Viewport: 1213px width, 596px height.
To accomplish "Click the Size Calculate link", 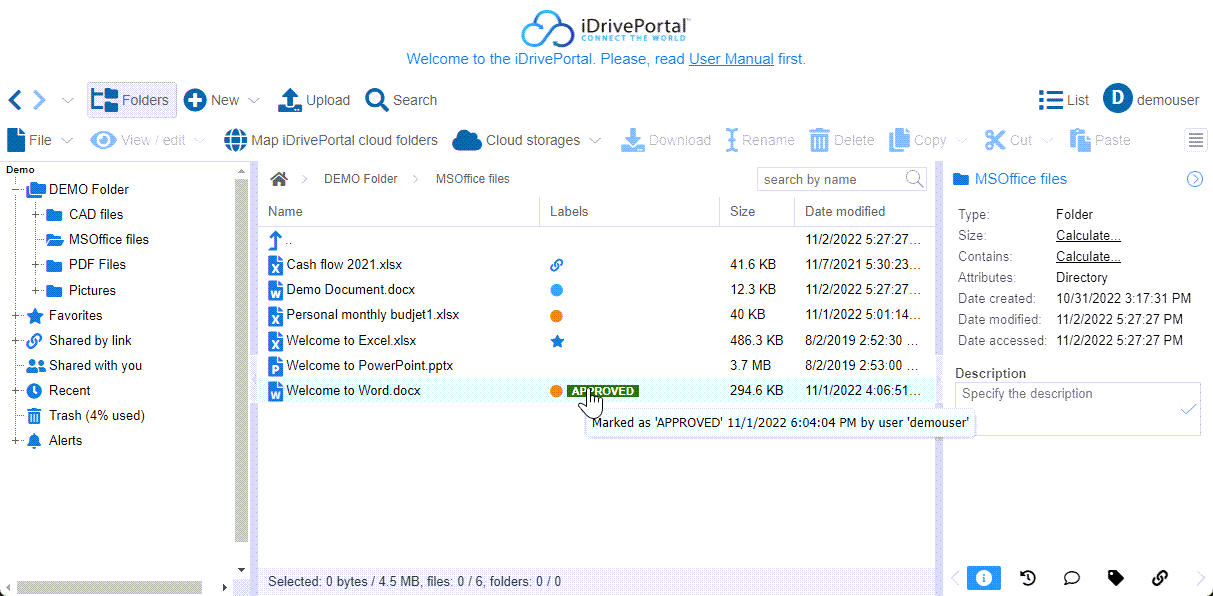I will click(1088, 236).
